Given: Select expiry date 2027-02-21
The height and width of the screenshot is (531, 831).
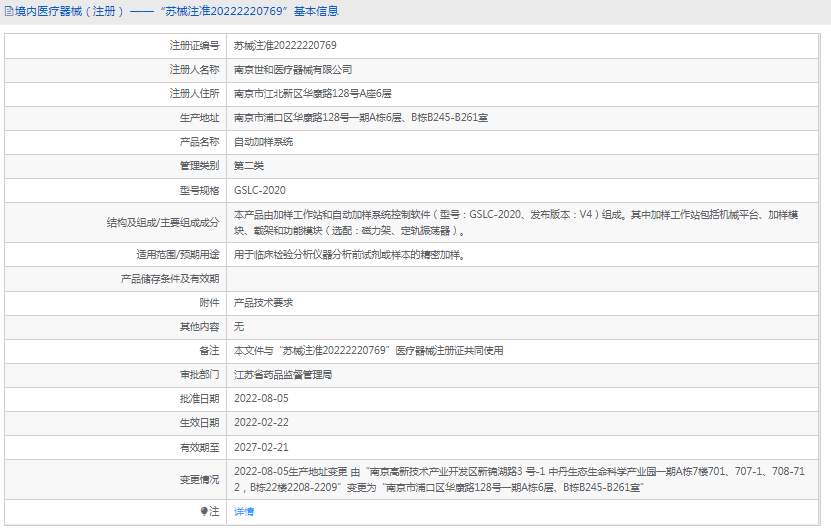Looking at the screenshot, I should tap(261, 447).
